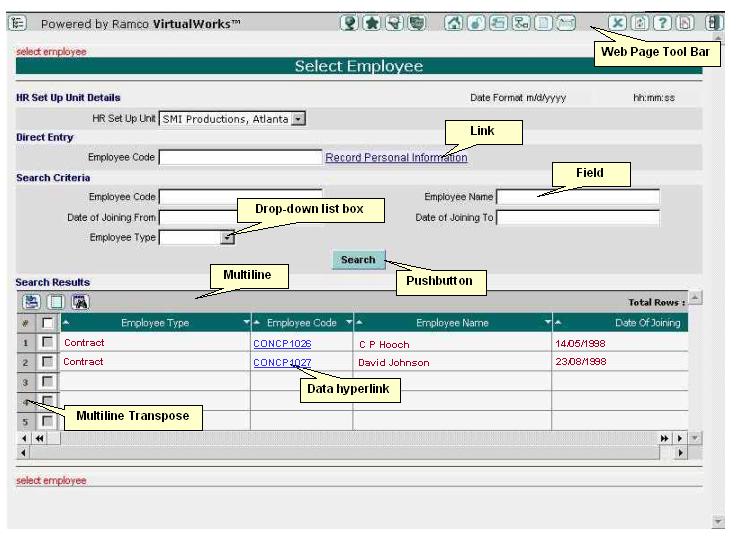Click the home icon in the toolbar
The image size is (738, 540).
(453, 23)
